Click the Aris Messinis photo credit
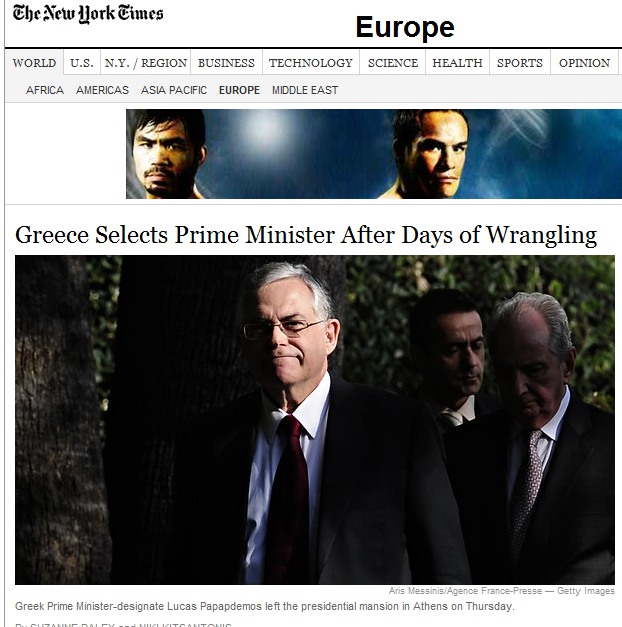Screen dimensions: 622x627 point(502,591)
